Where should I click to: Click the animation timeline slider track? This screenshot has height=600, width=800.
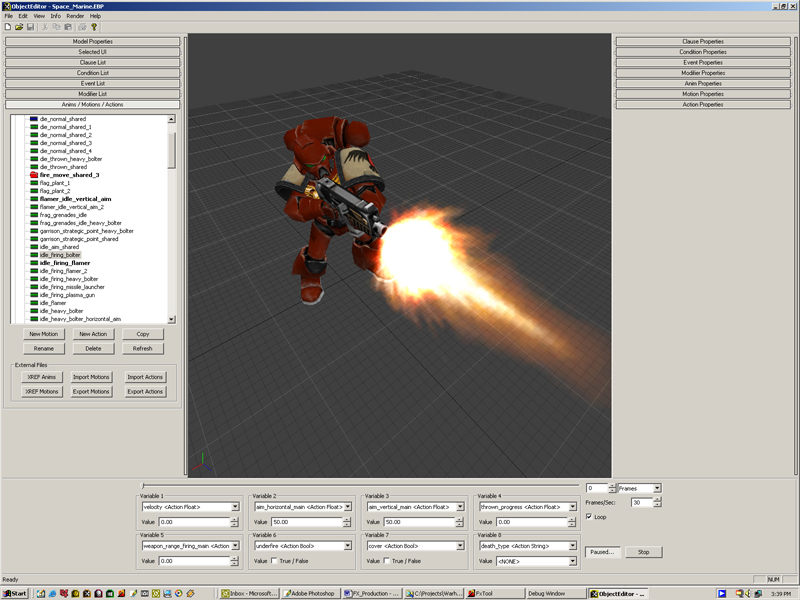(360, 487)
